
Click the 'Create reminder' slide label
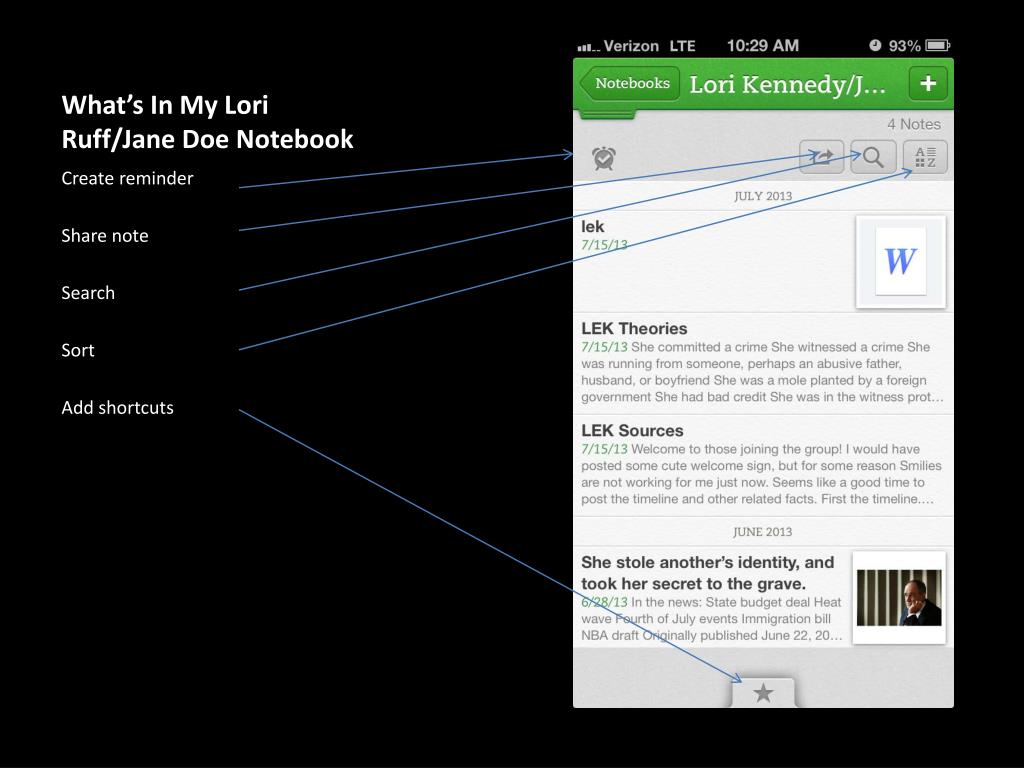(127, 178)
